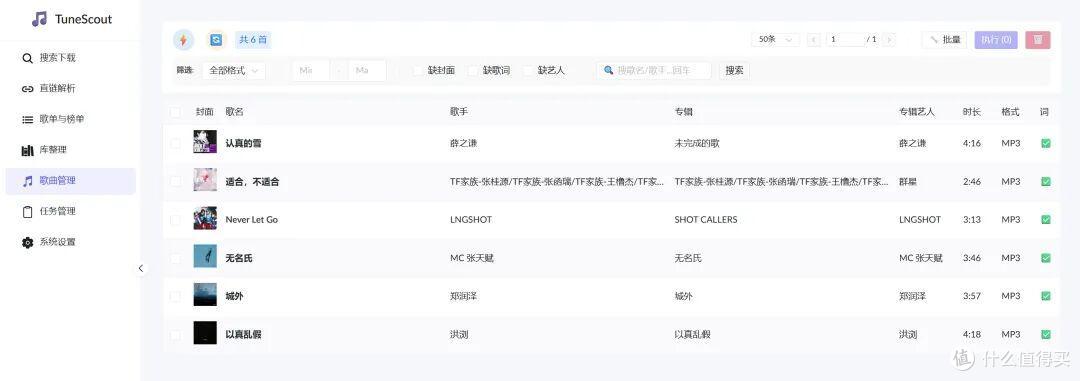Check the box for 适合，不适合

pyautogui.click(x=175, y=182)
